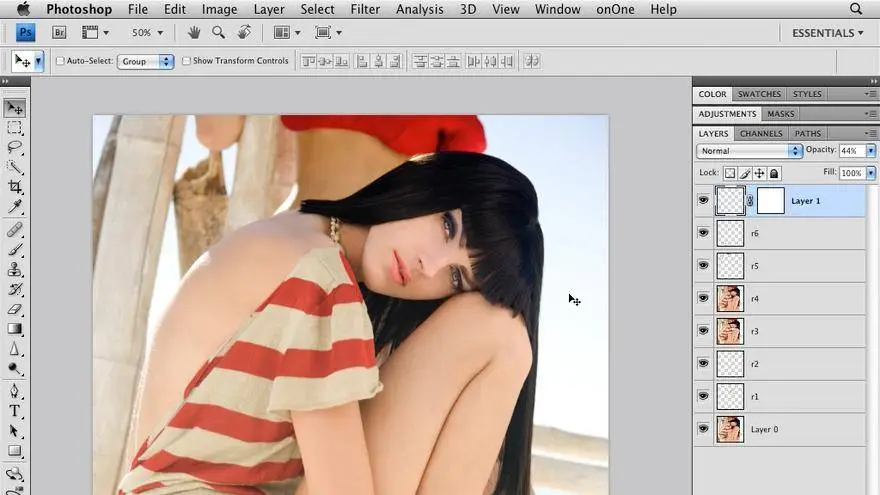Expand the Opacity slider arrow
Image resolution: width=880 pixels, height=495 pixels.
click(x=870, y=151)
